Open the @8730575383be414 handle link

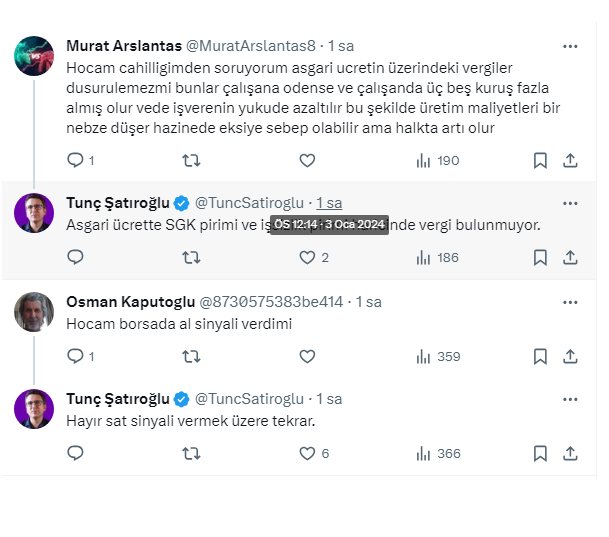[x=271, y=301]
